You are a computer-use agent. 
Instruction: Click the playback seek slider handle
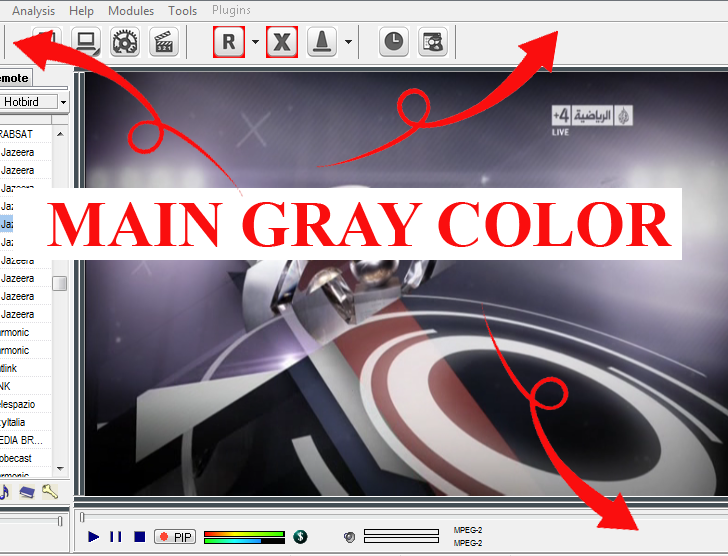[82, 517]
